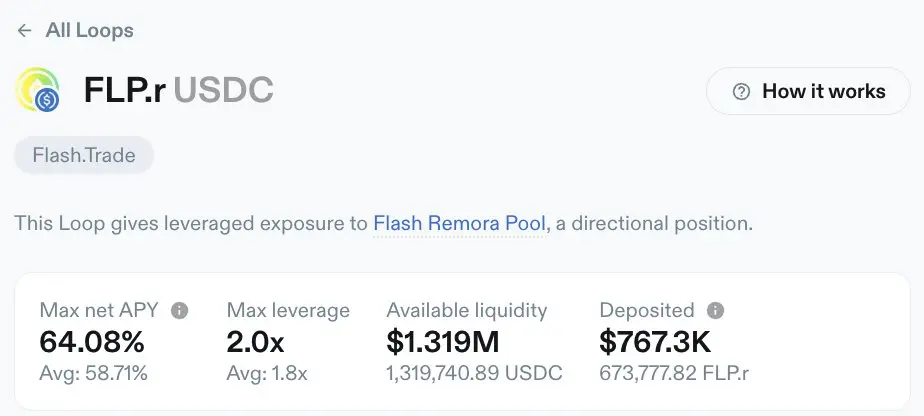Viewport: 924px width, 416px height.
Task: Click the Available liquidity label
Action: pyautogui.click(x=467, y=311)
